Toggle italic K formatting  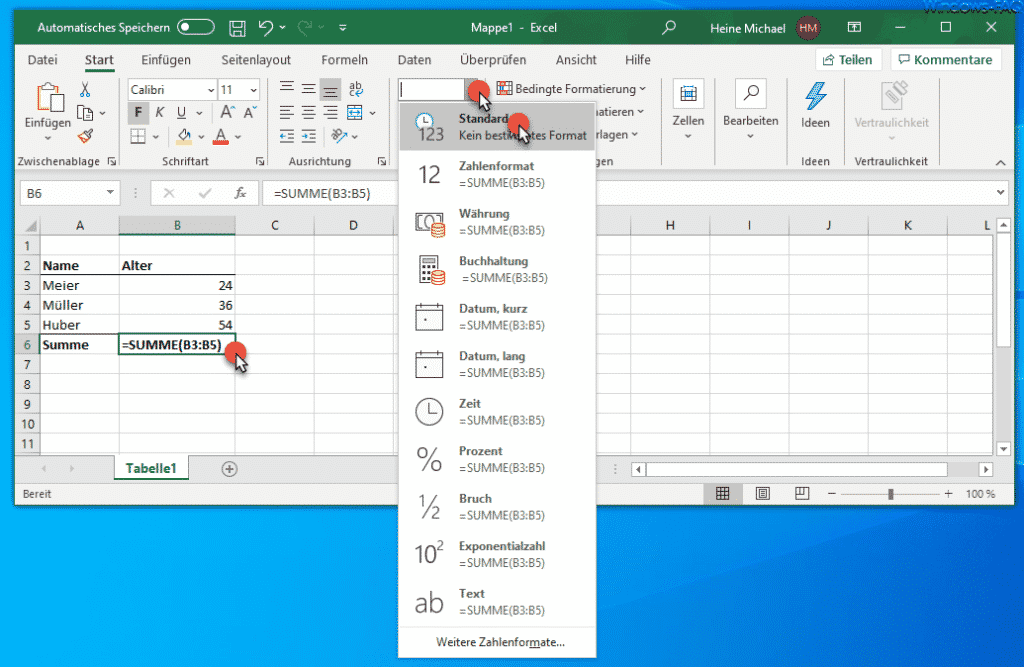[159, 112]
